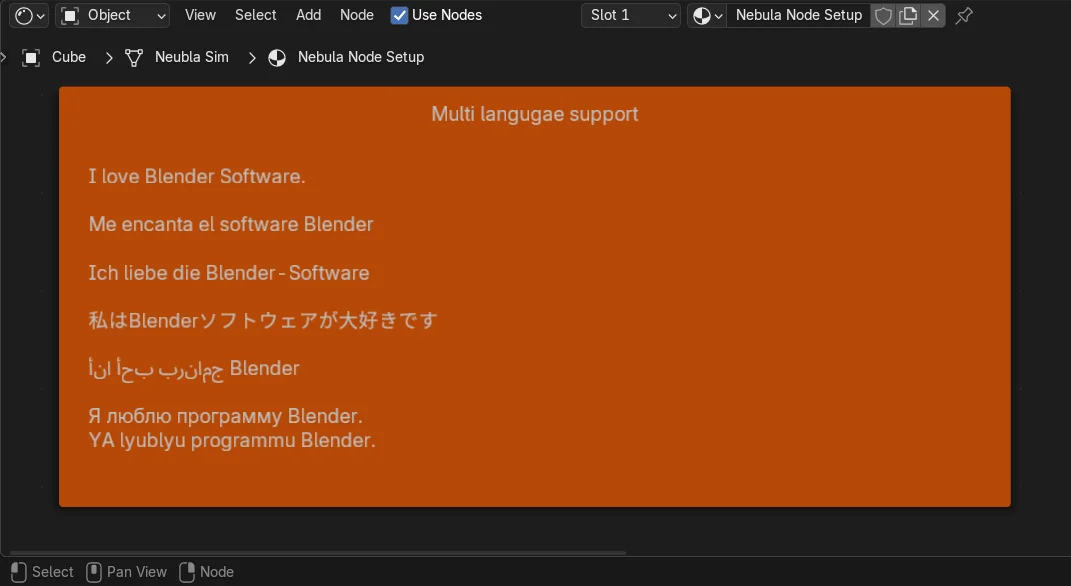Unlink material with the X button
Viewport: 1071px width, 586px height.
932,15
